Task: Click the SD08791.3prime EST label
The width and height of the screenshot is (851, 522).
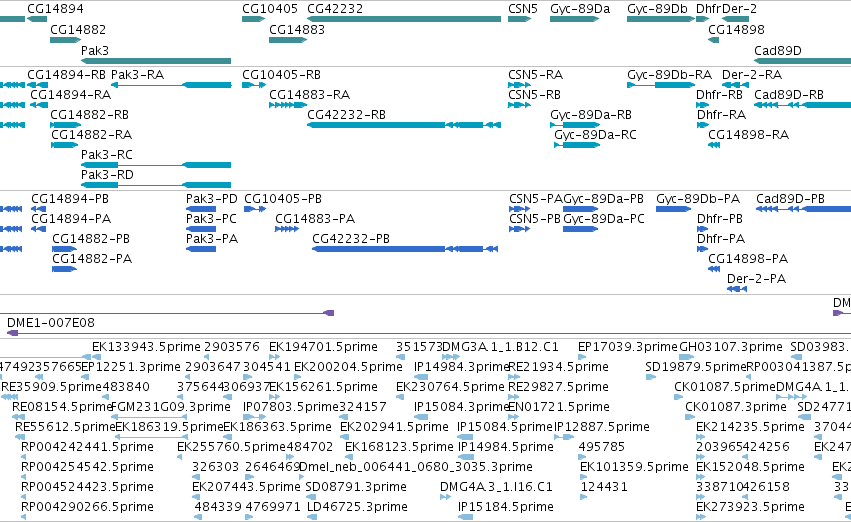Action: coord(356,487)
